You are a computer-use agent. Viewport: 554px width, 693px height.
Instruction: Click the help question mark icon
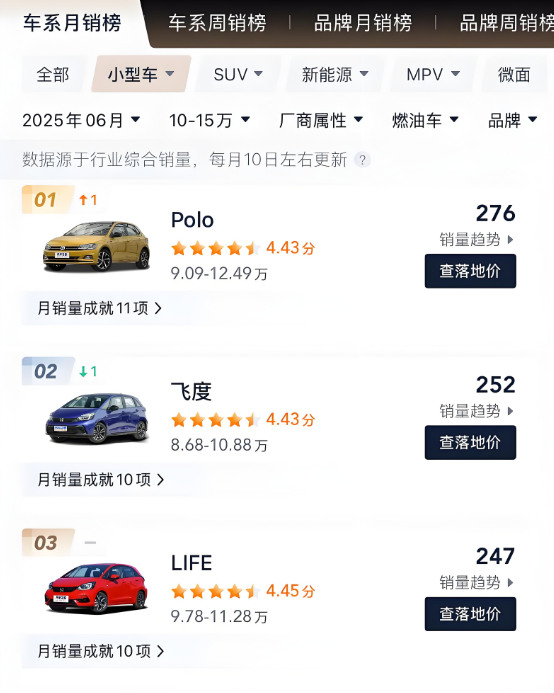362,160
